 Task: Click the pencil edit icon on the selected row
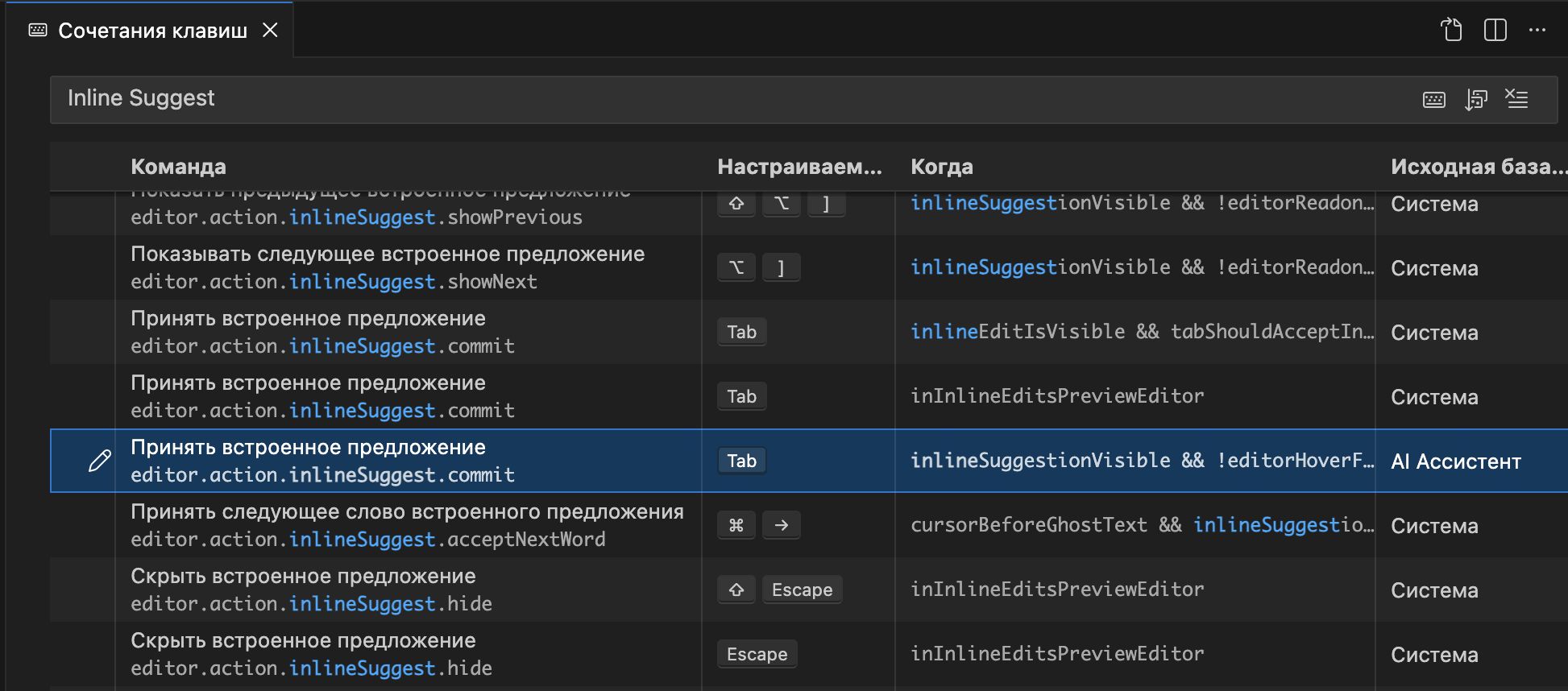100,461
